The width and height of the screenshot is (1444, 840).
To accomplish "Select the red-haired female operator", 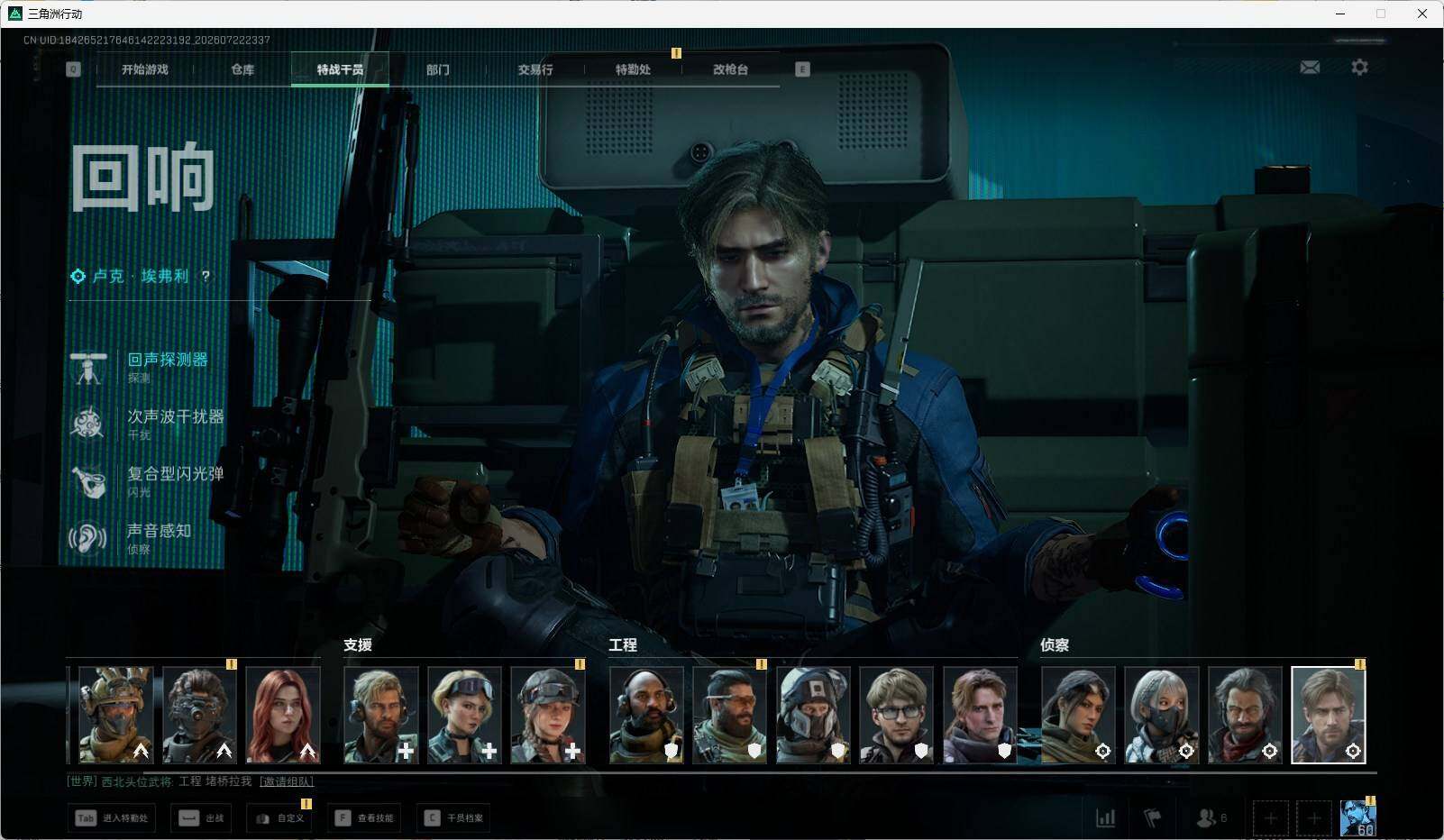I will [283, 715].
